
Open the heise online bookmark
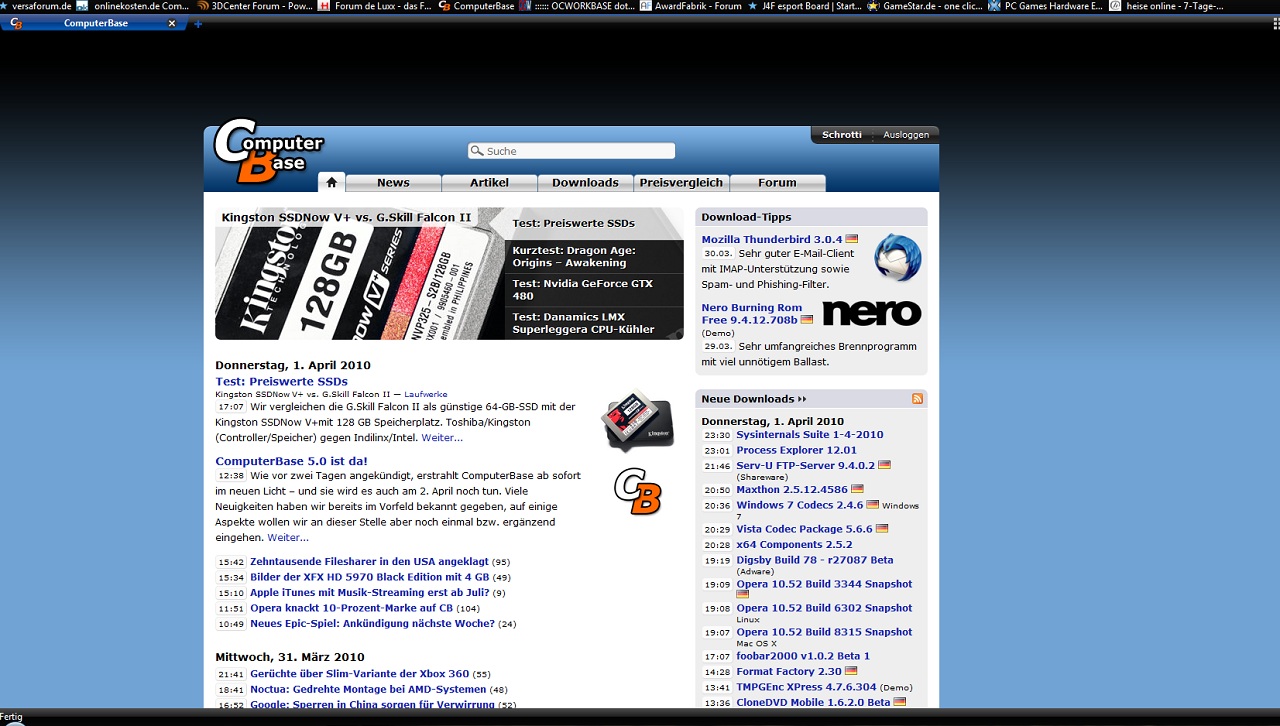tap(1167, 6)
